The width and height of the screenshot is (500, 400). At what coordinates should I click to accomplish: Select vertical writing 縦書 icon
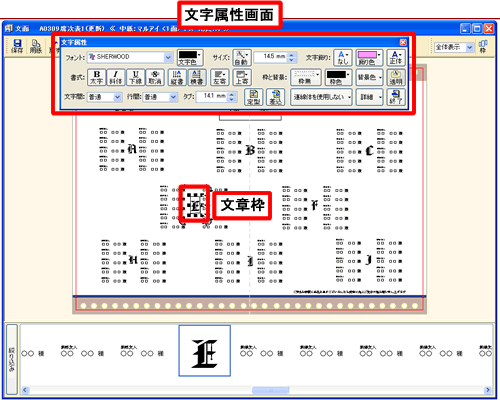coord(177,77)
